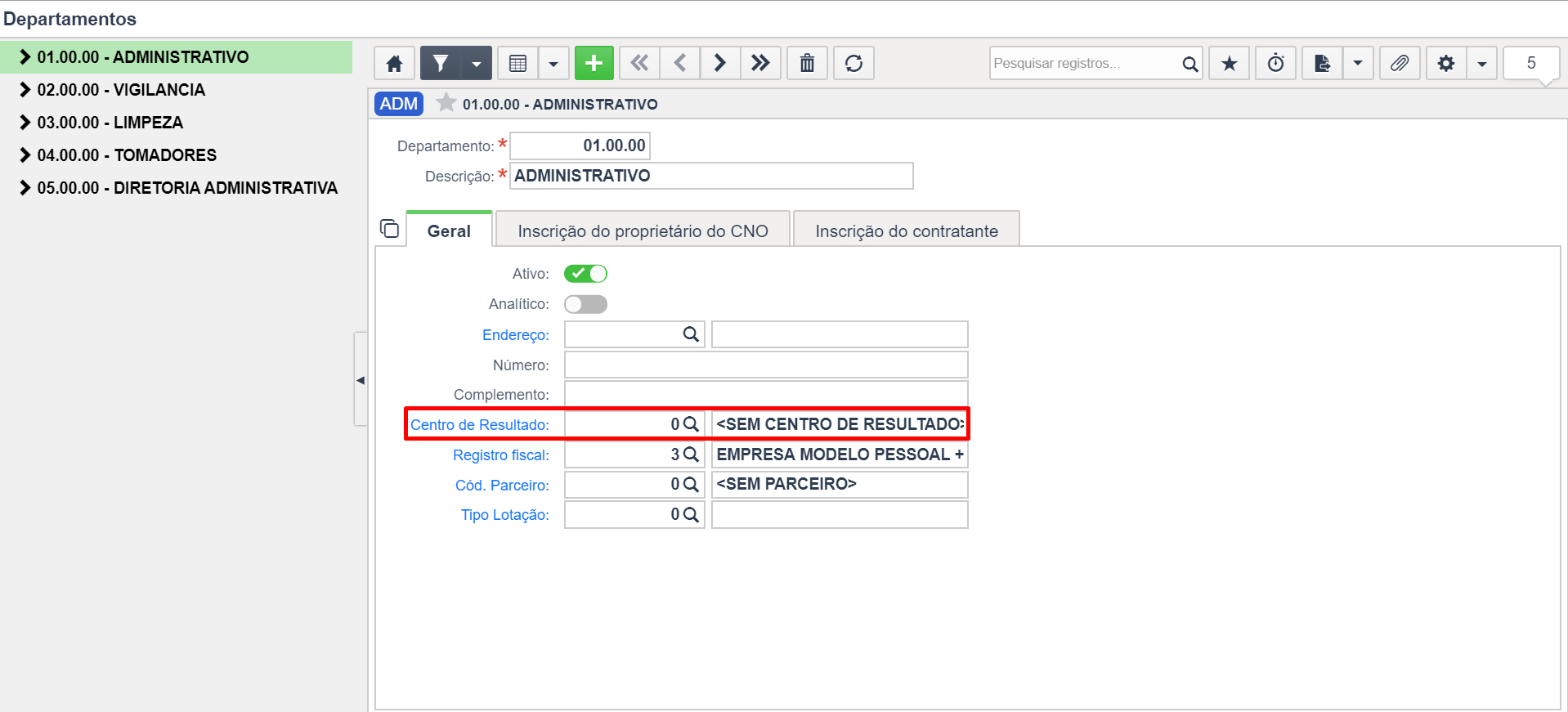The width and height of the screenshot is (1568, 712).
Task: Open Inscrição do contratante tab
Action: pos(907,231)
